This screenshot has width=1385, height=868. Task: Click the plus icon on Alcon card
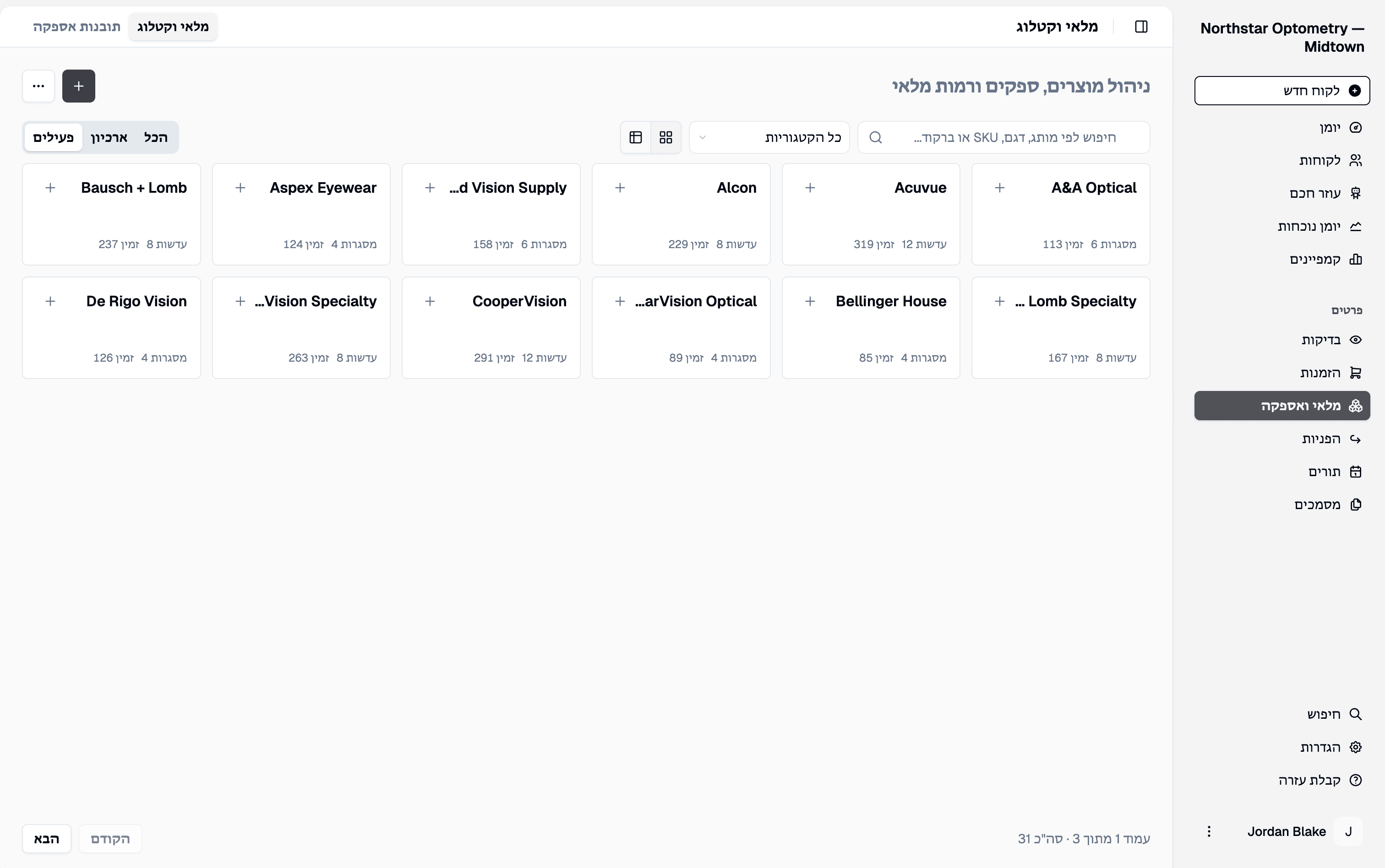(x=620, y=188)
